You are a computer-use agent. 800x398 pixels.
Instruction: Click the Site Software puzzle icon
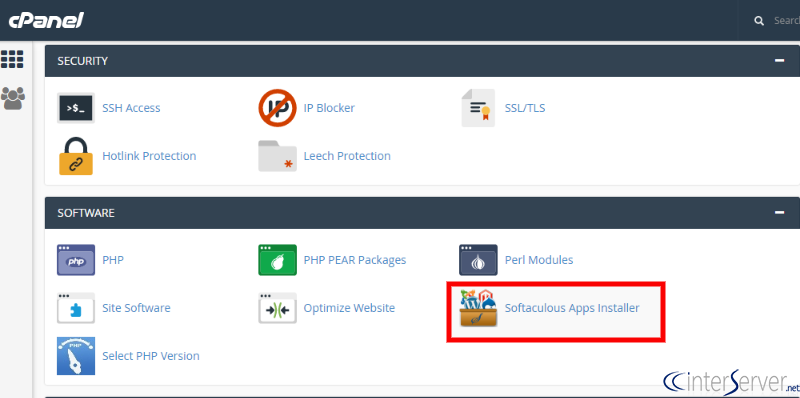tap(76, 308)
